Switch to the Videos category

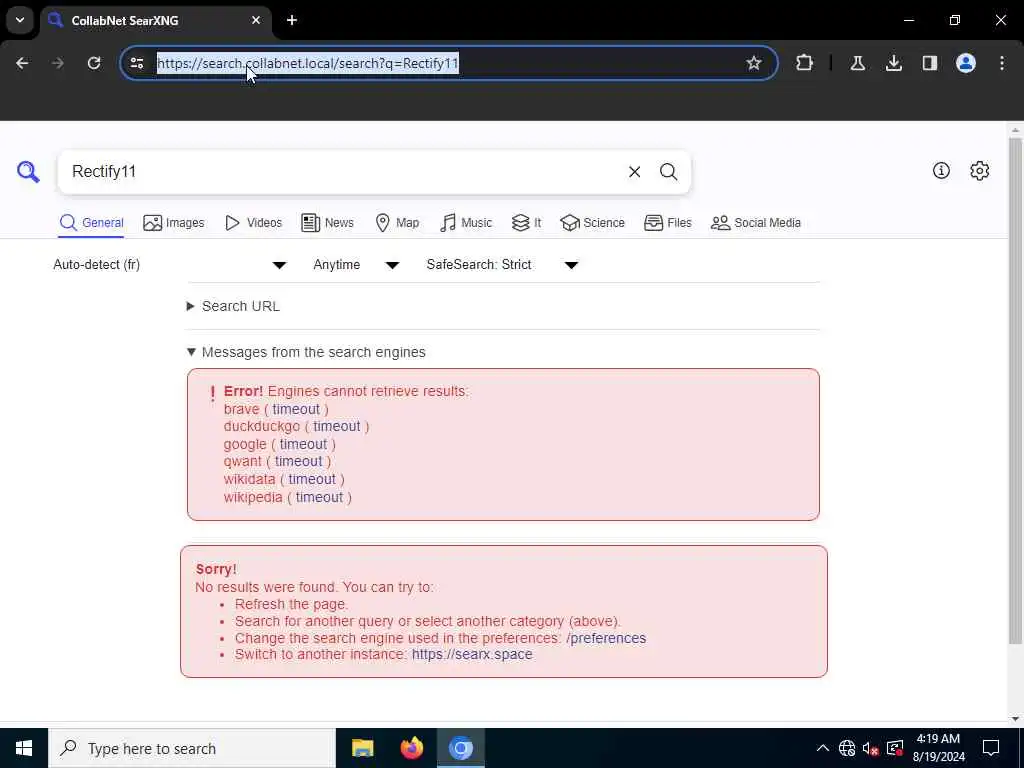253,223
